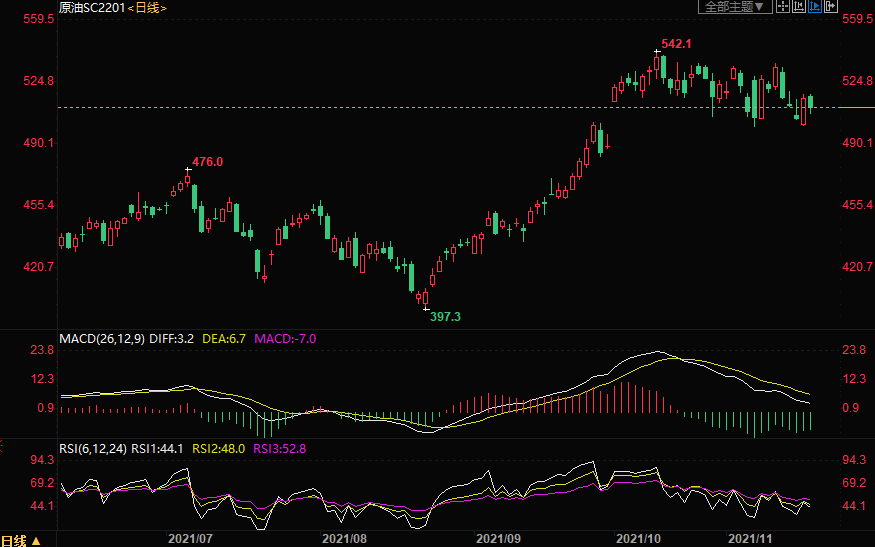Select the <日线> period label beside title
This screenshot has height=547, width=875.
[147, 8]
